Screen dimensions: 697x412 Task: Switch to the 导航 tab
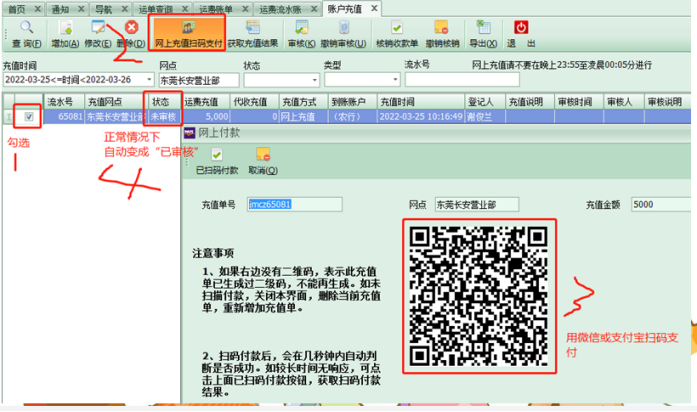click(x=104, y=9)
